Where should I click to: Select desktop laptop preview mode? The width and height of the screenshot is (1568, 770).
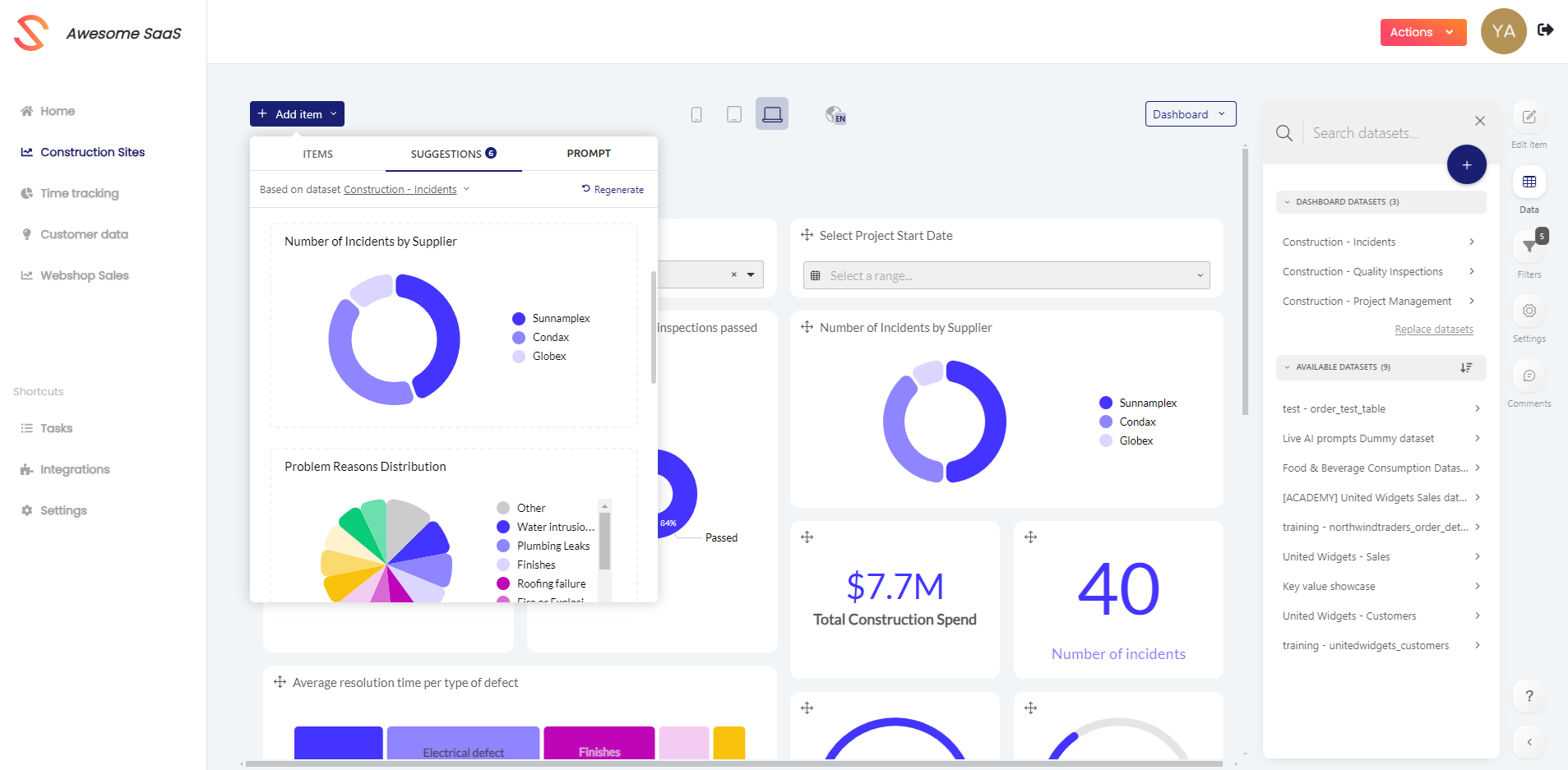pyautogui.click(x=772, y=114)
